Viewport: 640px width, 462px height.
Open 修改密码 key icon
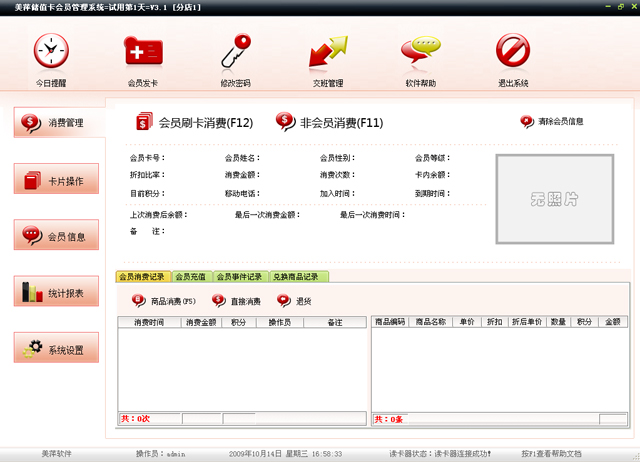click(234, 51)
